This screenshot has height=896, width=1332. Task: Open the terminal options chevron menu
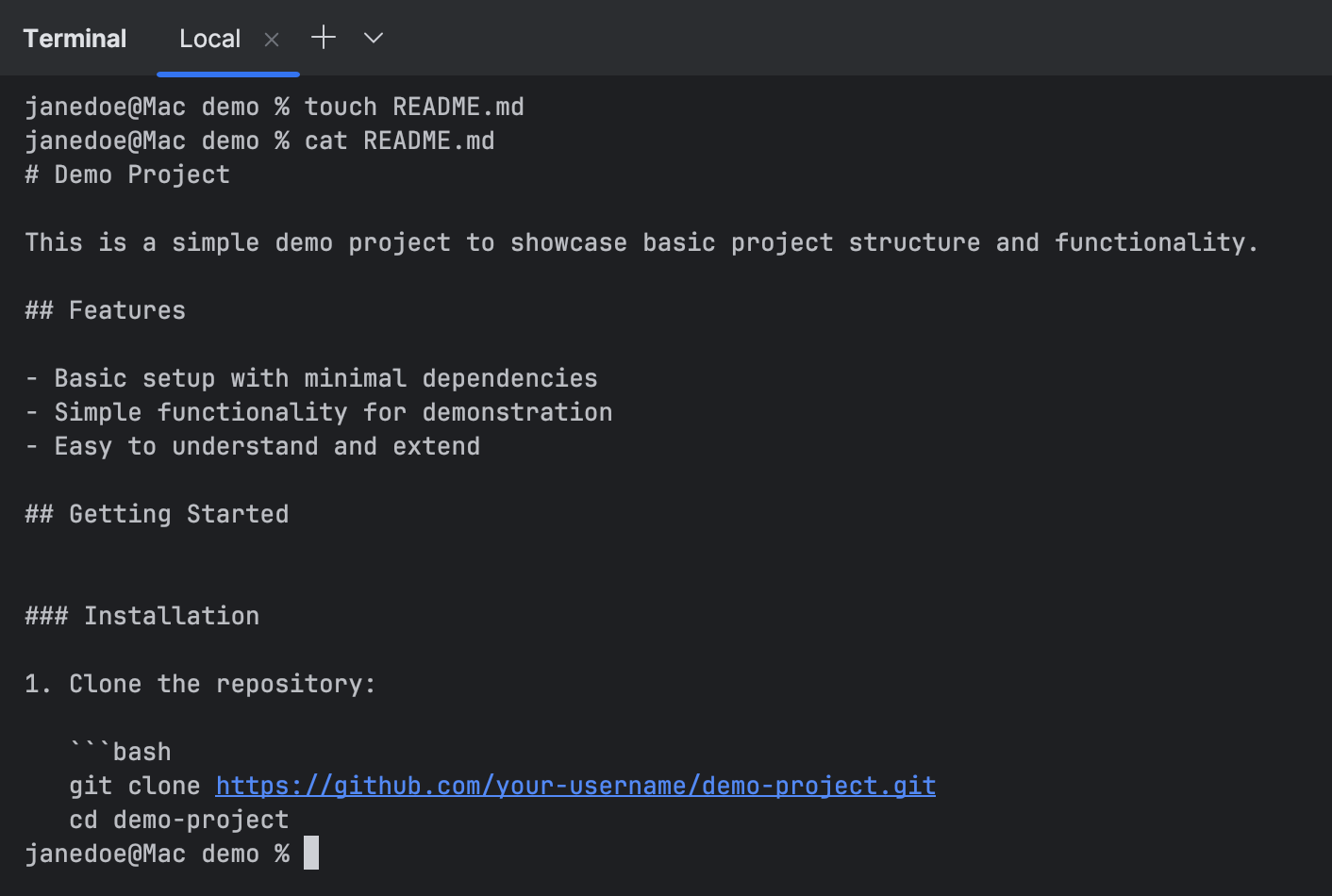[x=373, y=39]
